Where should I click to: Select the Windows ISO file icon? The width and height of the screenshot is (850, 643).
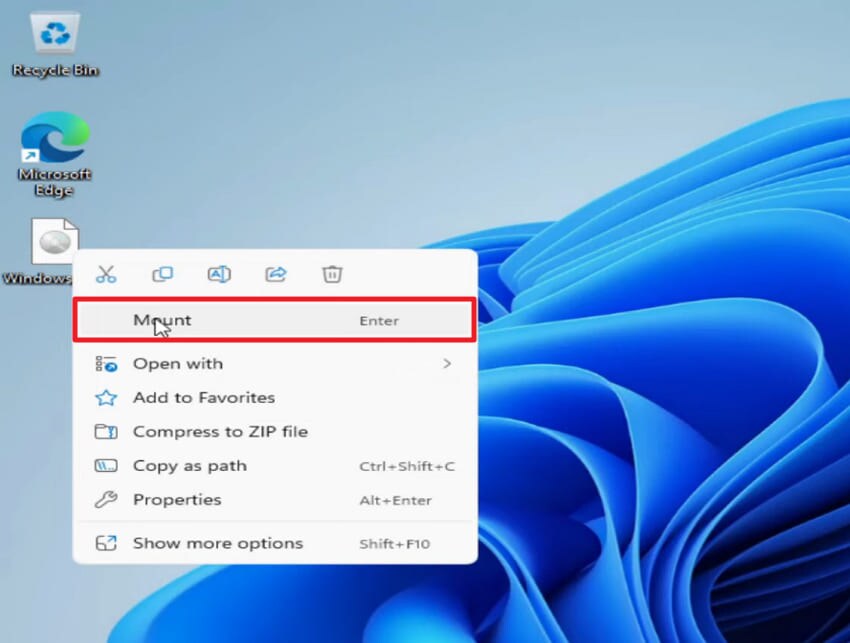click(55, 240)
